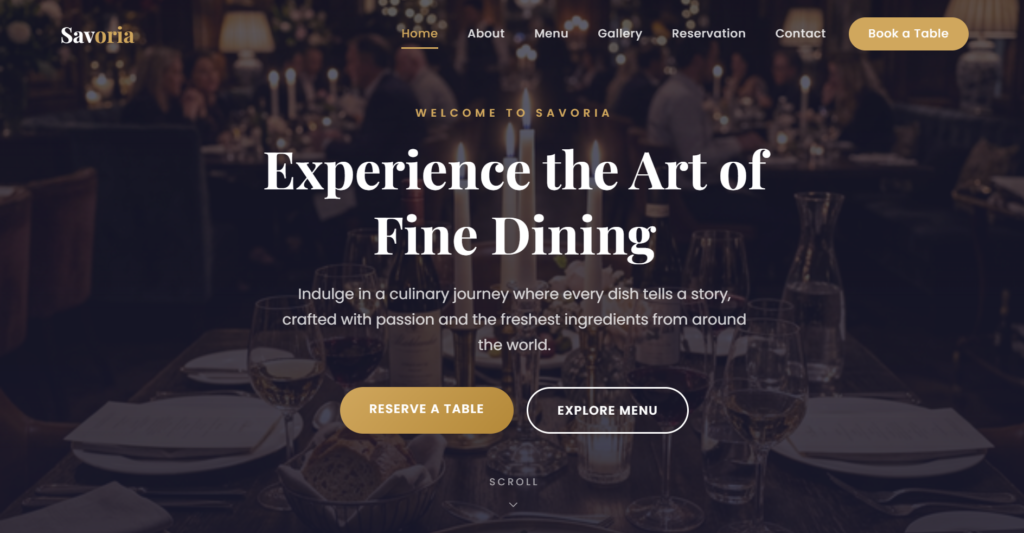Click the Experience the Art of headline

tap(517, 171)
